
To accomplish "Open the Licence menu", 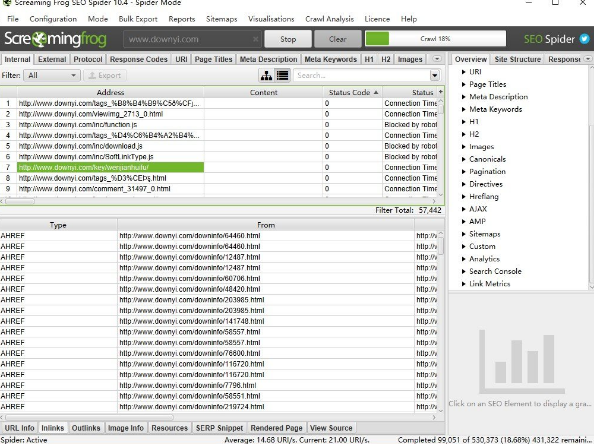I will tap(377, 19).
